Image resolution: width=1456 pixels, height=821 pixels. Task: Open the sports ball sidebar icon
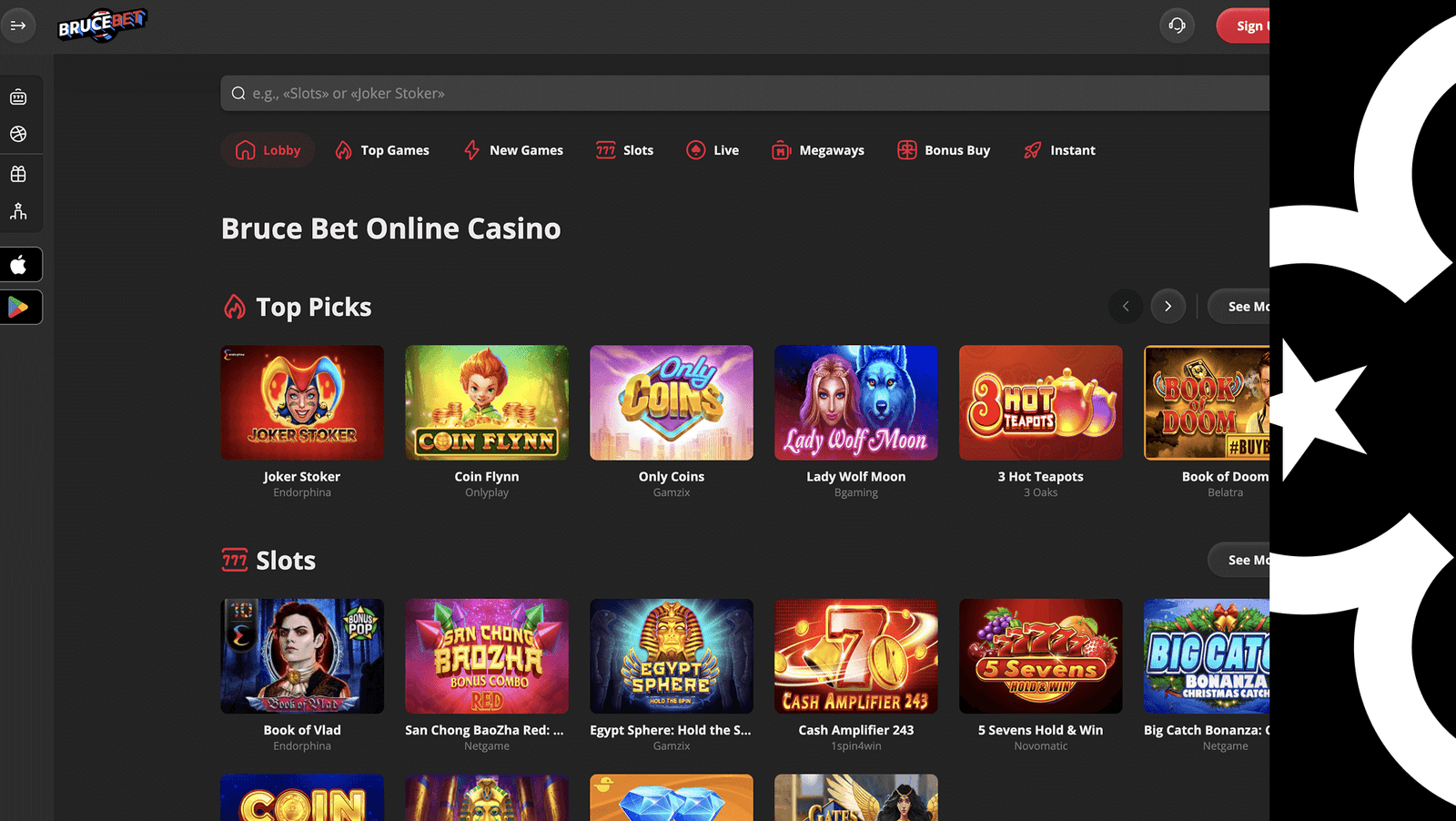pos(18,134)
